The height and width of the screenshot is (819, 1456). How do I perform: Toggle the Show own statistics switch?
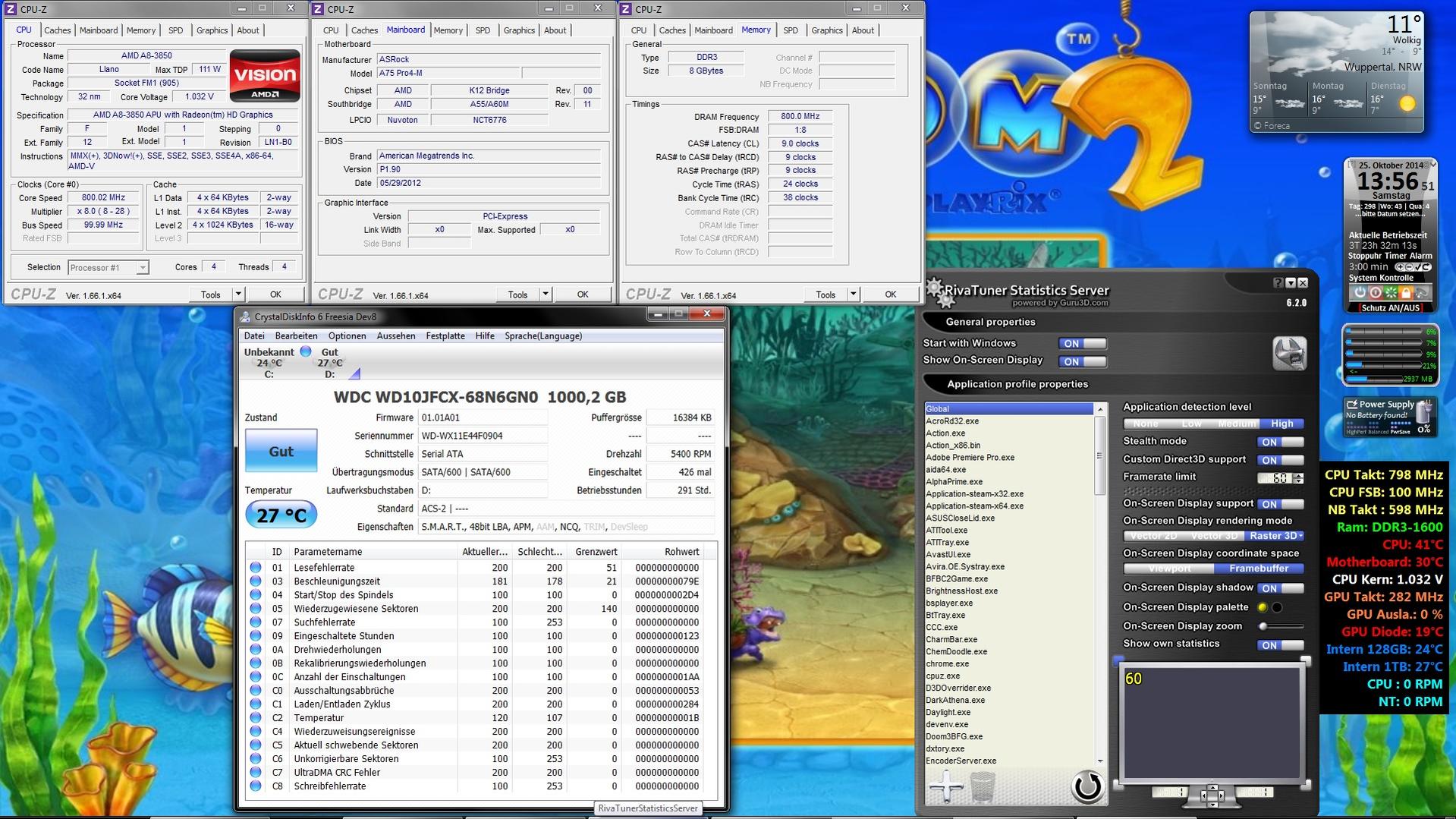click(x=1281, y=645)
